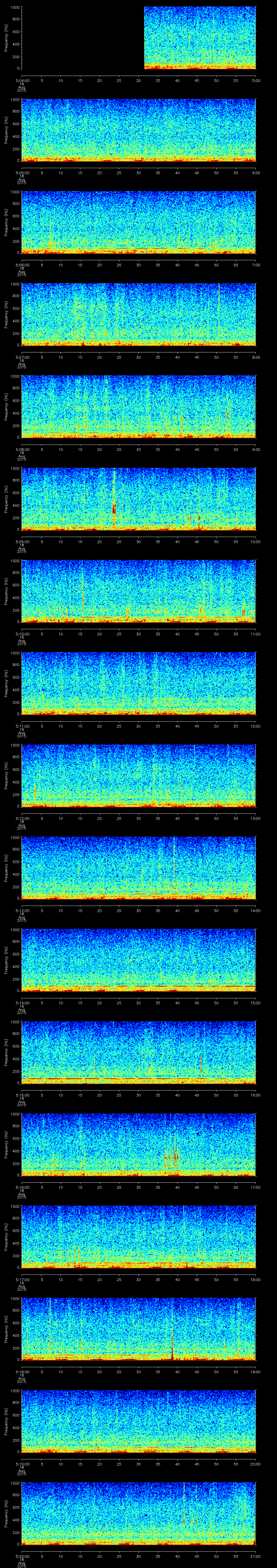Click the burst cluster near 38 seconds in the 5:16:00 spectrogram
The height and width of the screenshot is (1568, 277).
[172, 1155]
